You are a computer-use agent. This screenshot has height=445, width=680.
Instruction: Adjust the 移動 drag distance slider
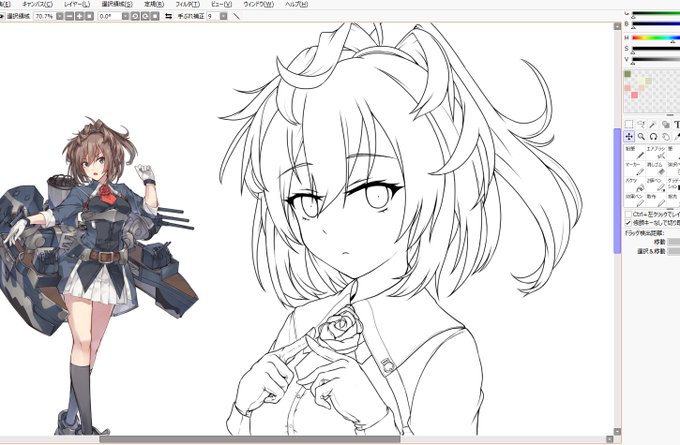click(x=674, y=242)
